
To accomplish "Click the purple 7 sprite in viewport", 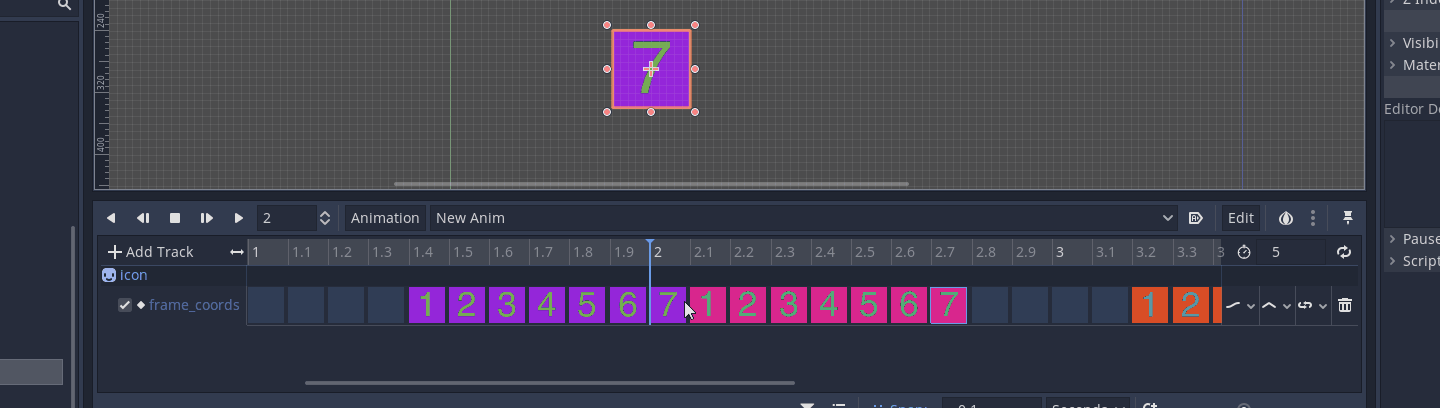I will coord(651,69).
